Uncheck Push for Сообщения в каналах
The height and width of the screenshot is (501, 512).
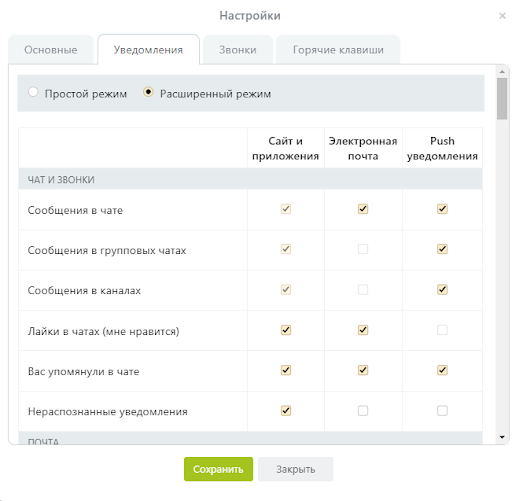point(442,289)
